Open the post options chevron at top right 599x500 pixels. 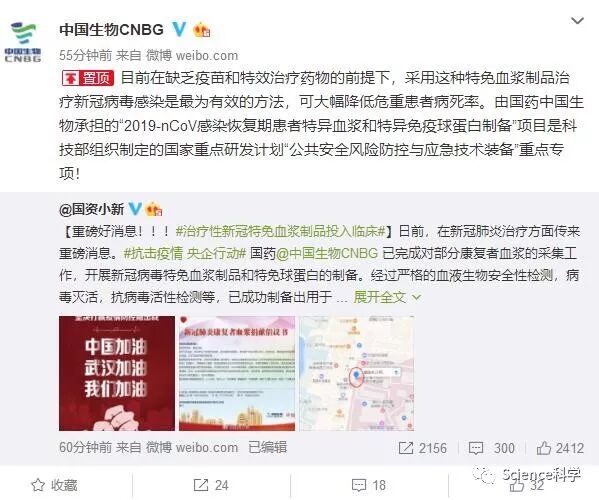577,21
